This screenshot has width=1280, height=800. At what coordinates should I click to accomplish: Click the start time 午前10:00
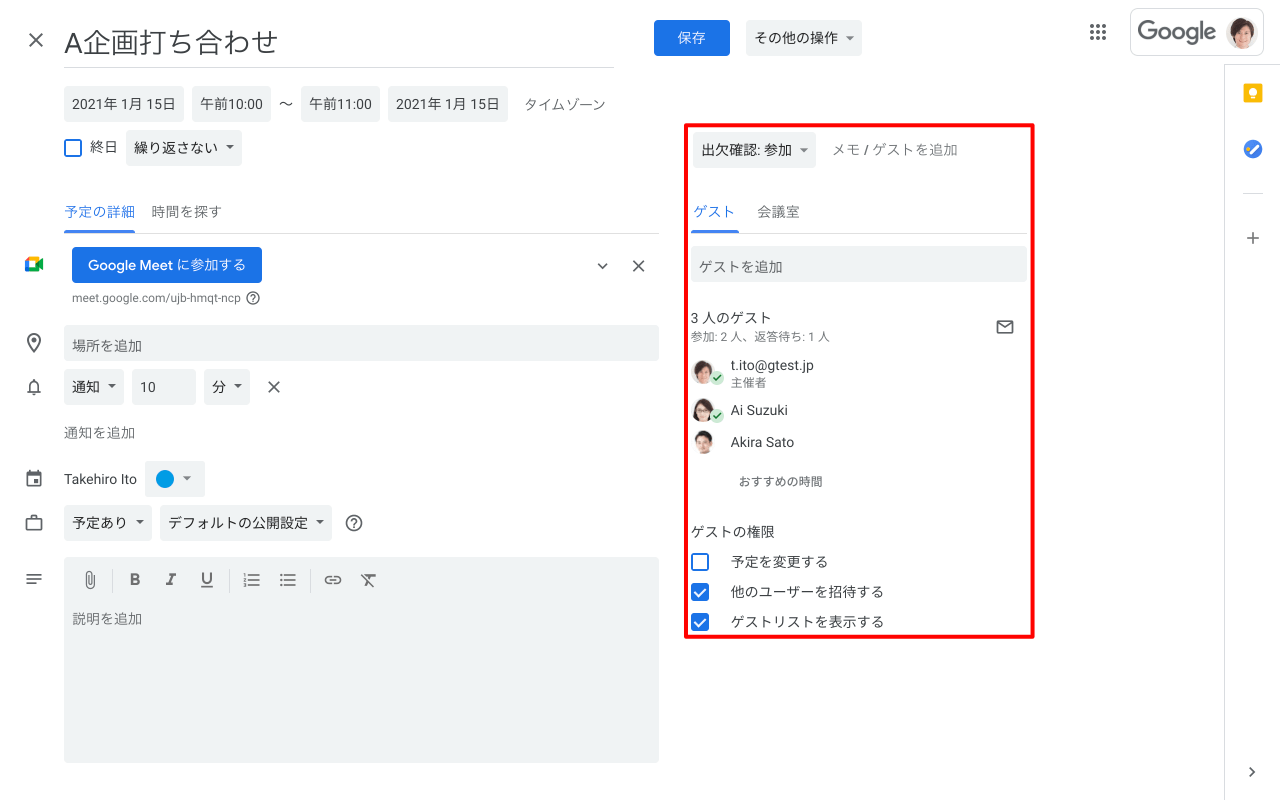pos(232,104)
